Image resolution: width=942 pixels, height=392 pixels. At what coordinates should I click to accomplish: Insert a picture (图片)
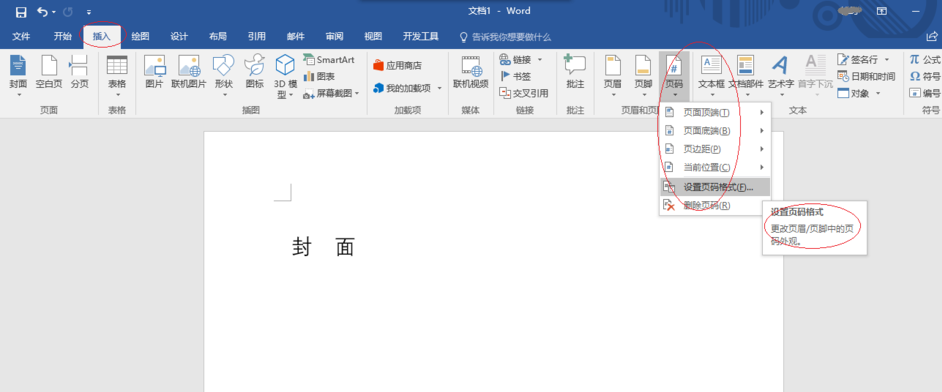click(154, 72)
